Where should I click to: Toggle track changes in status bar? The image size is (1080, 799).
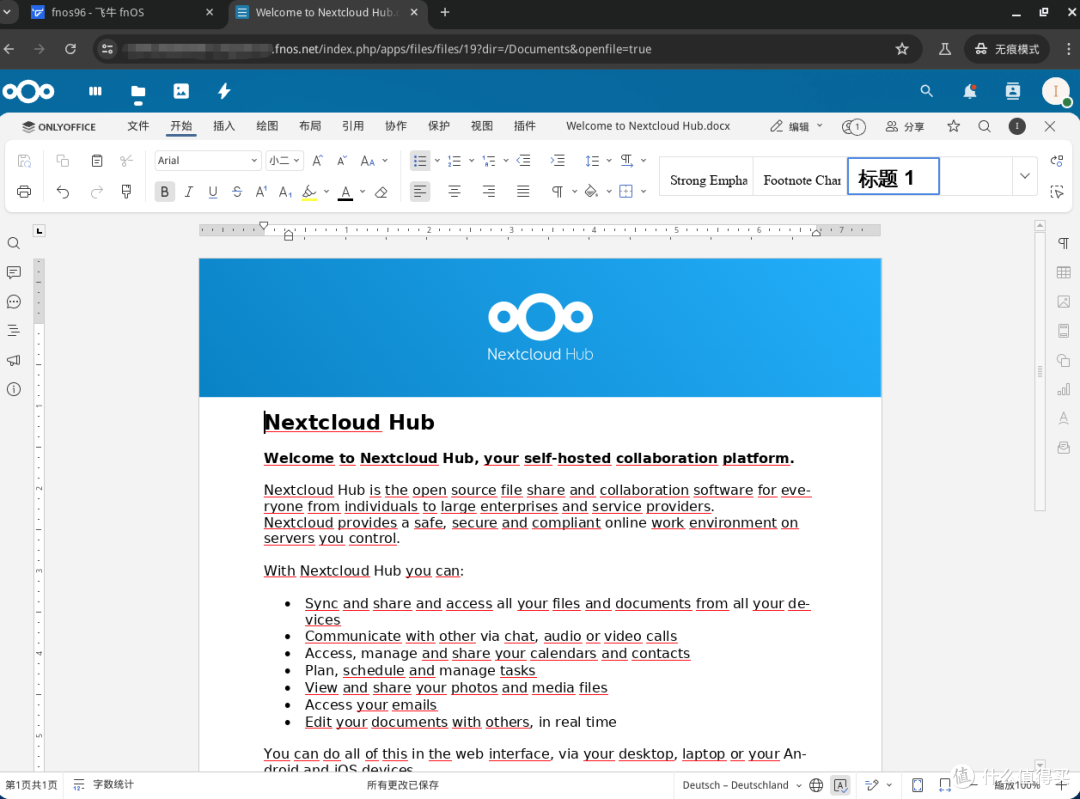coord(872,785)
